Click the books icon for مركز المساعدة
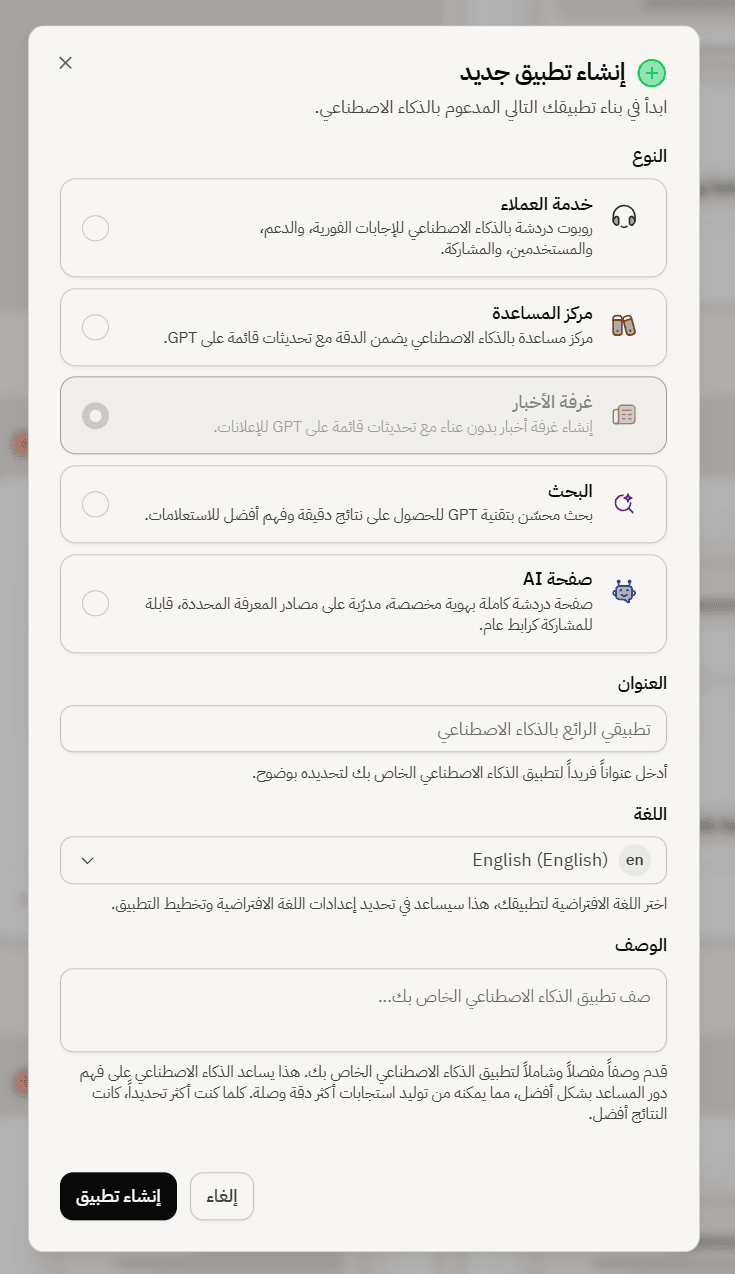Screen dimensions: 735x1274 [624, 326]
